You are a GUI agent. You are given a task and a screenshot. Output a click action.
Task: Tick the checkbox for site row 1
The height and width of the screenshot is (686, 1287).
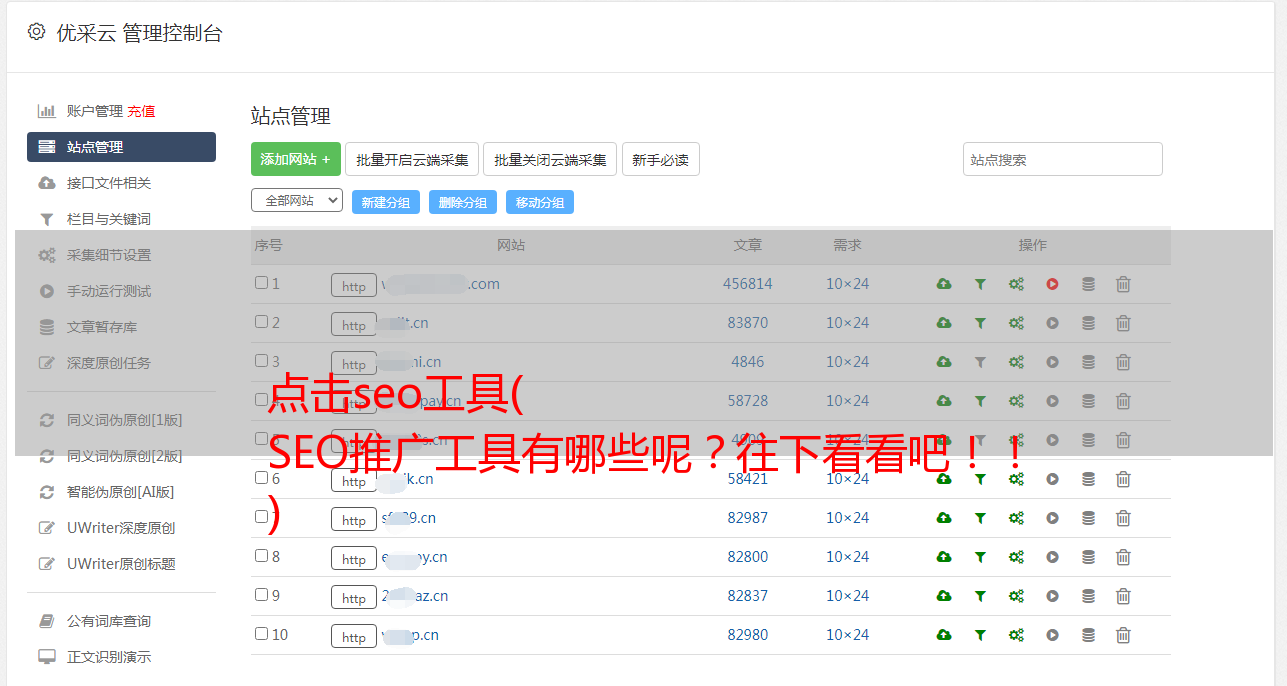[261, 283]
